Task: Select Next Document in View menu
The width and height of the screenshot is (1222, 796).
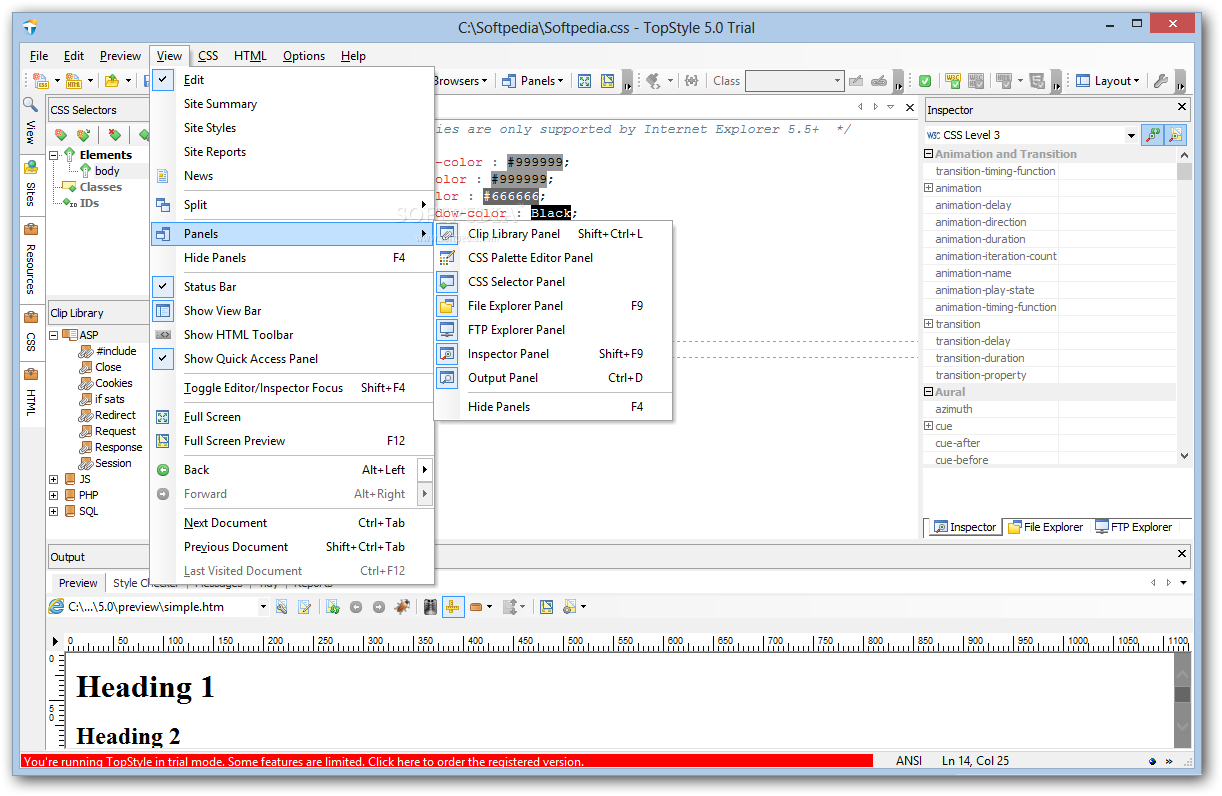Action: [292, 523]
